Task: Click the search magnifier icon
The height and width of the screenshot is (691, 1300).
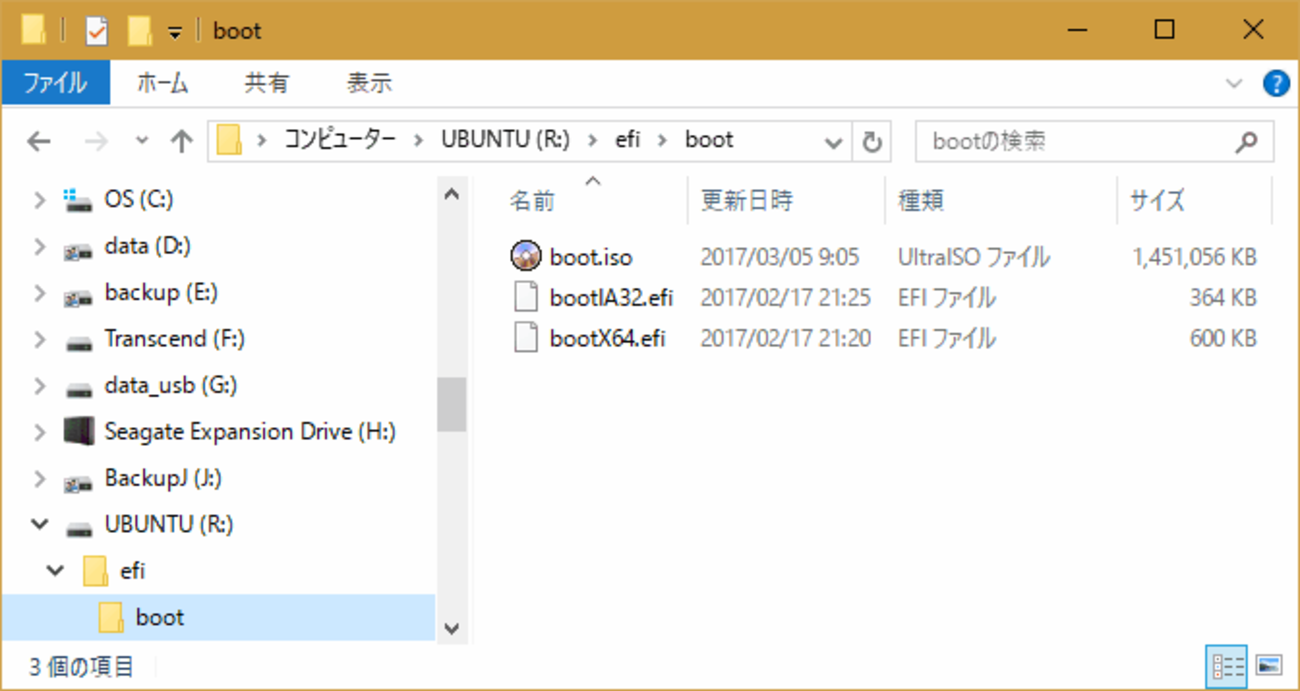Action: click(1246, 142)
